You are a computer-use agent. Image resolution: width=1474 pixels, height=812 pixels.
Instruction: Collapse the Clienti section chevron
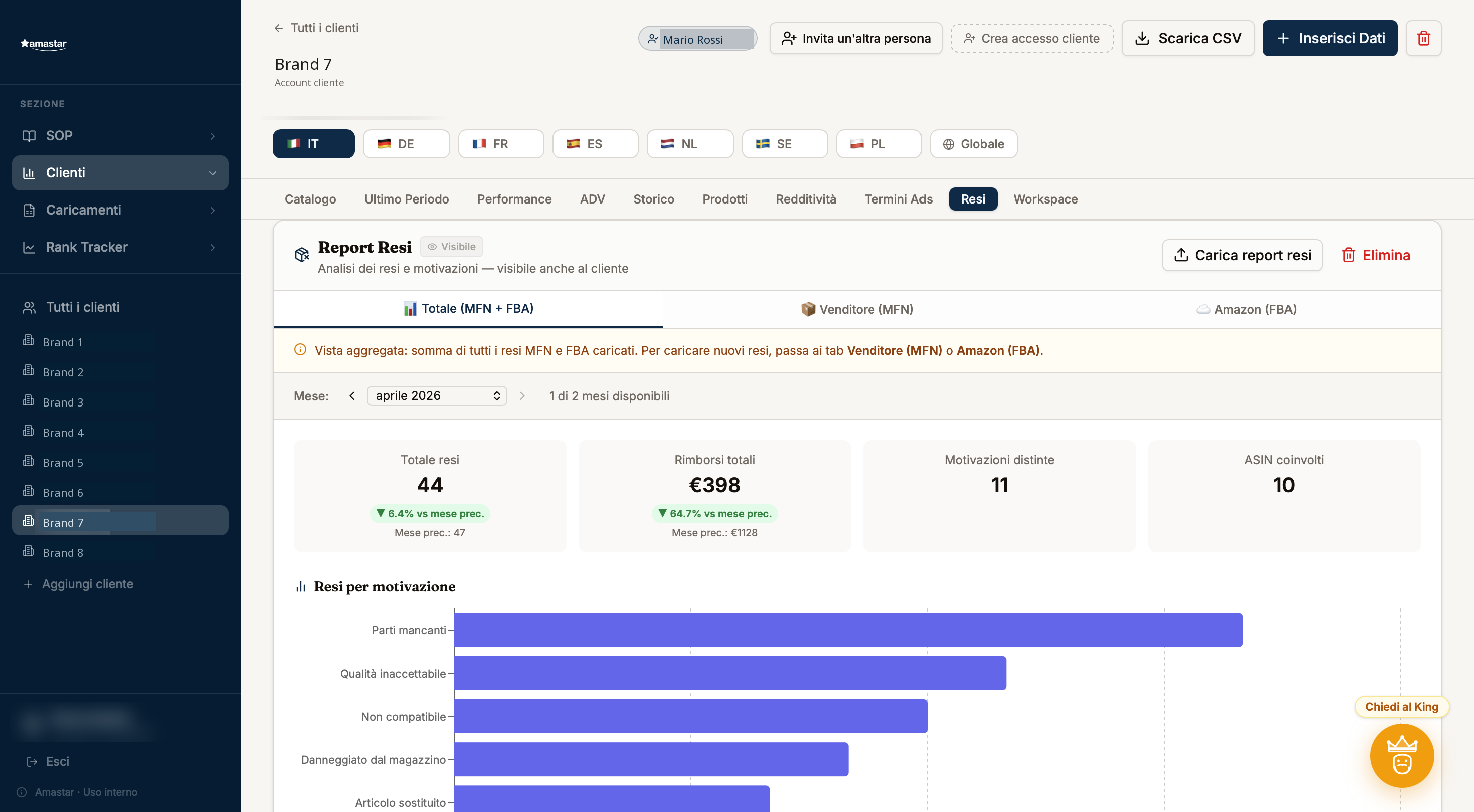tap(212, 173)
